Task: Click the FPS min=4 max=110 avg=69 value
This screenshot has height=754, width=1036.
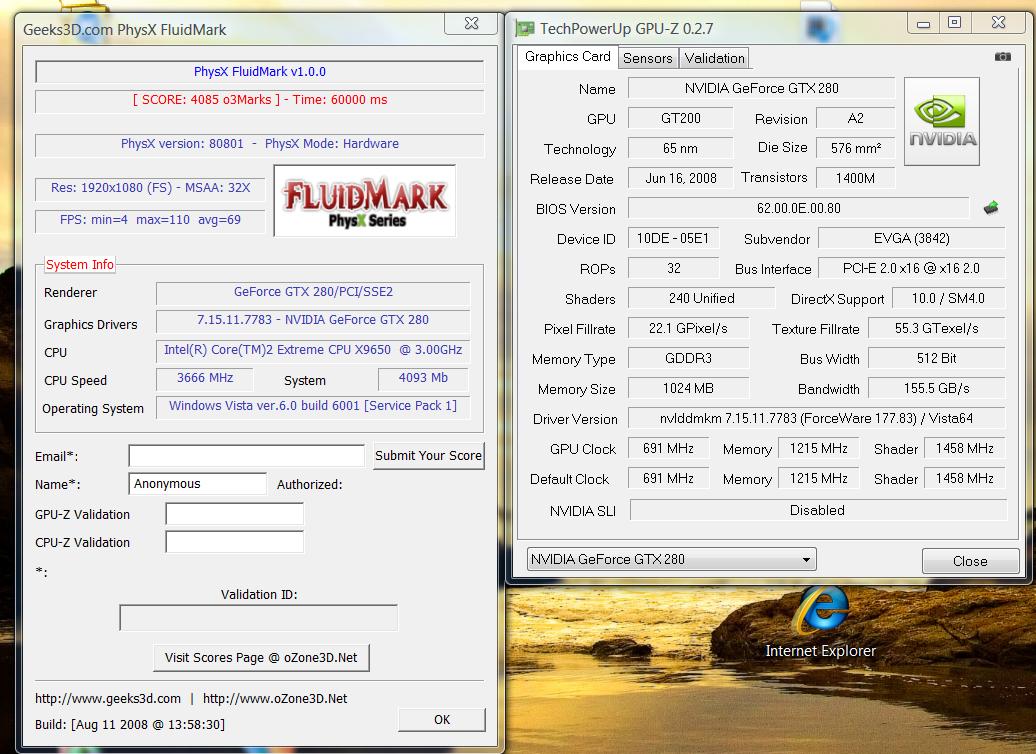Action: tap(151, 220)
